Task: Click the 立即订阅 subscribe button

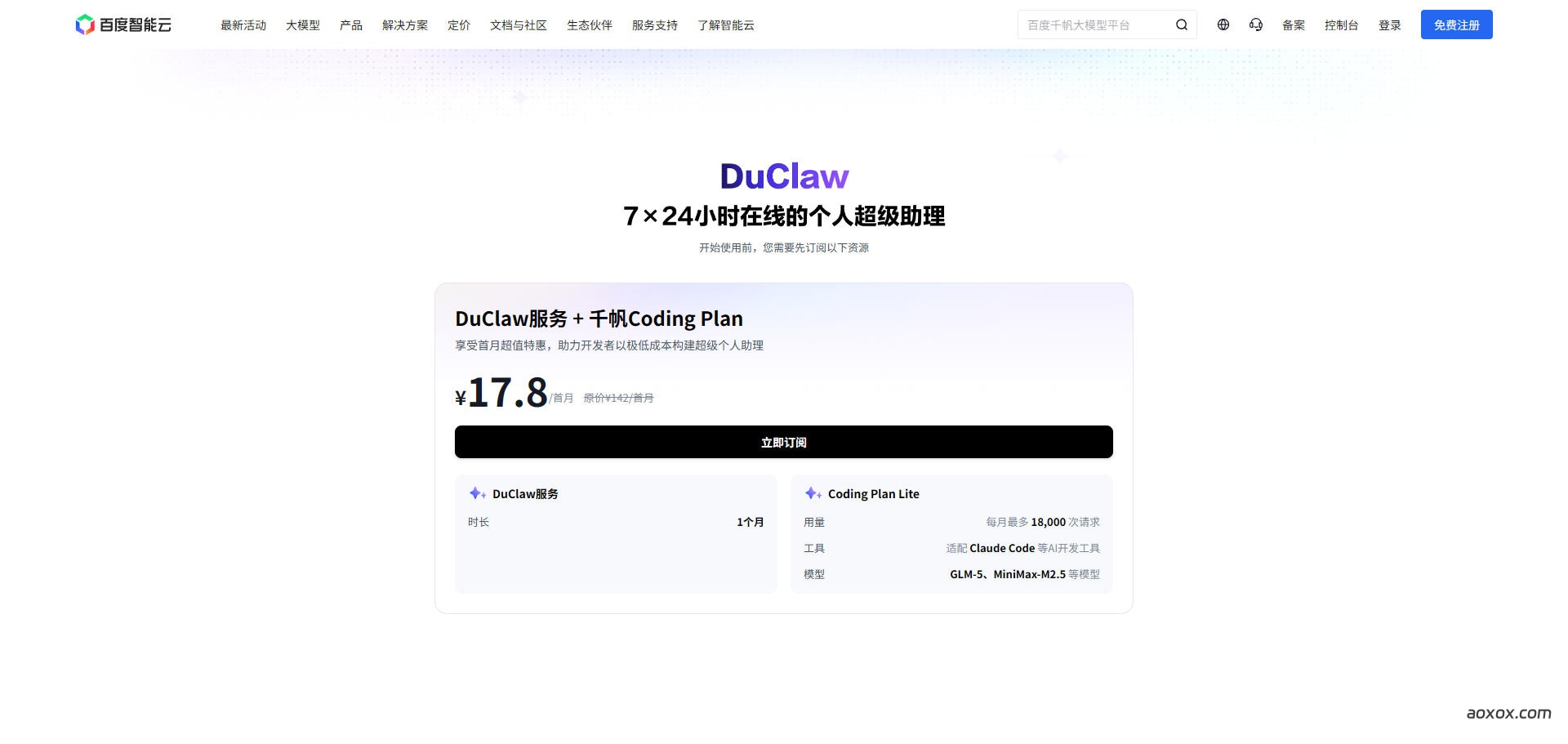Action: 783,441
